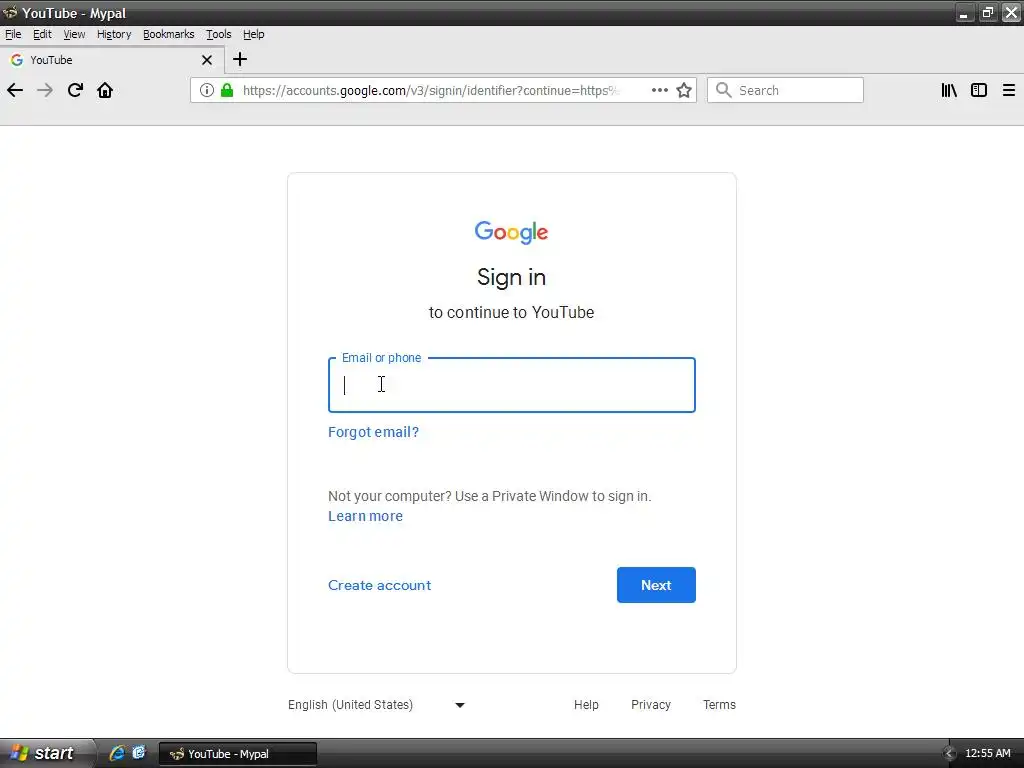This screenshot has width=1024, height=768.
Task: Open the File menu
Action: tap(13, 34)
